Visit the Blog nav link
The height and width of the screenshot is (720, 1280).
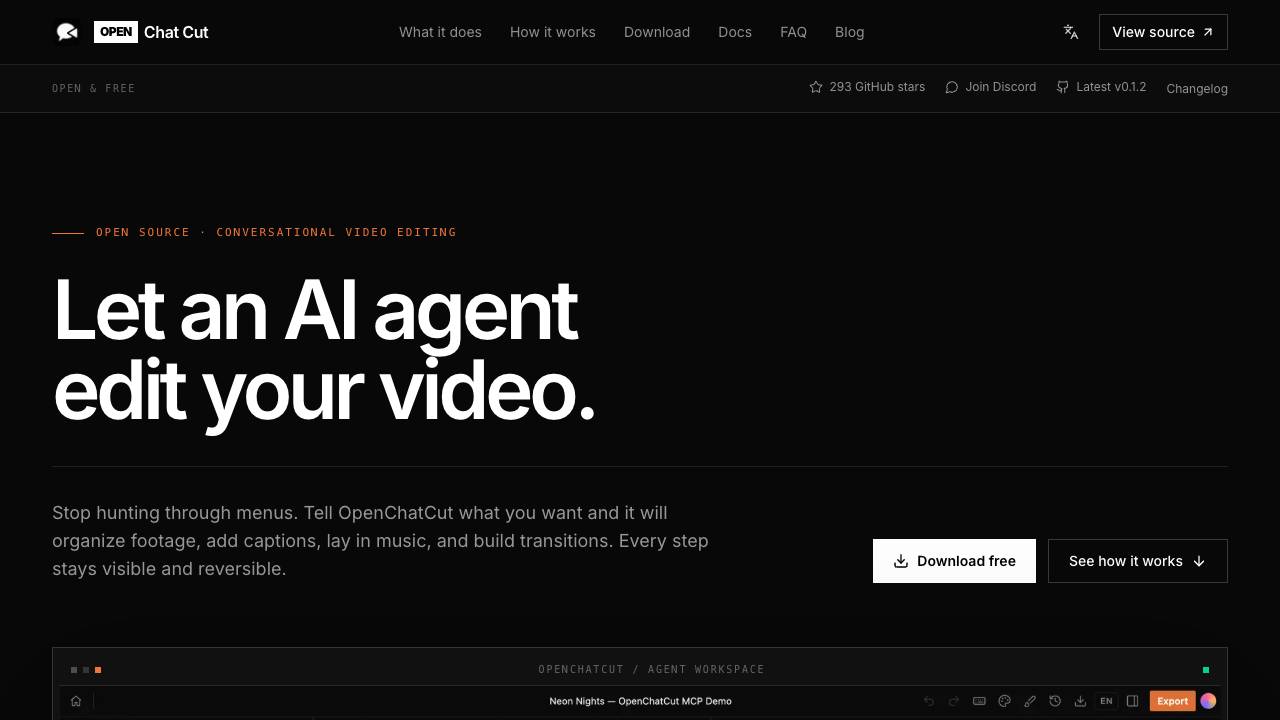(850, 32)
